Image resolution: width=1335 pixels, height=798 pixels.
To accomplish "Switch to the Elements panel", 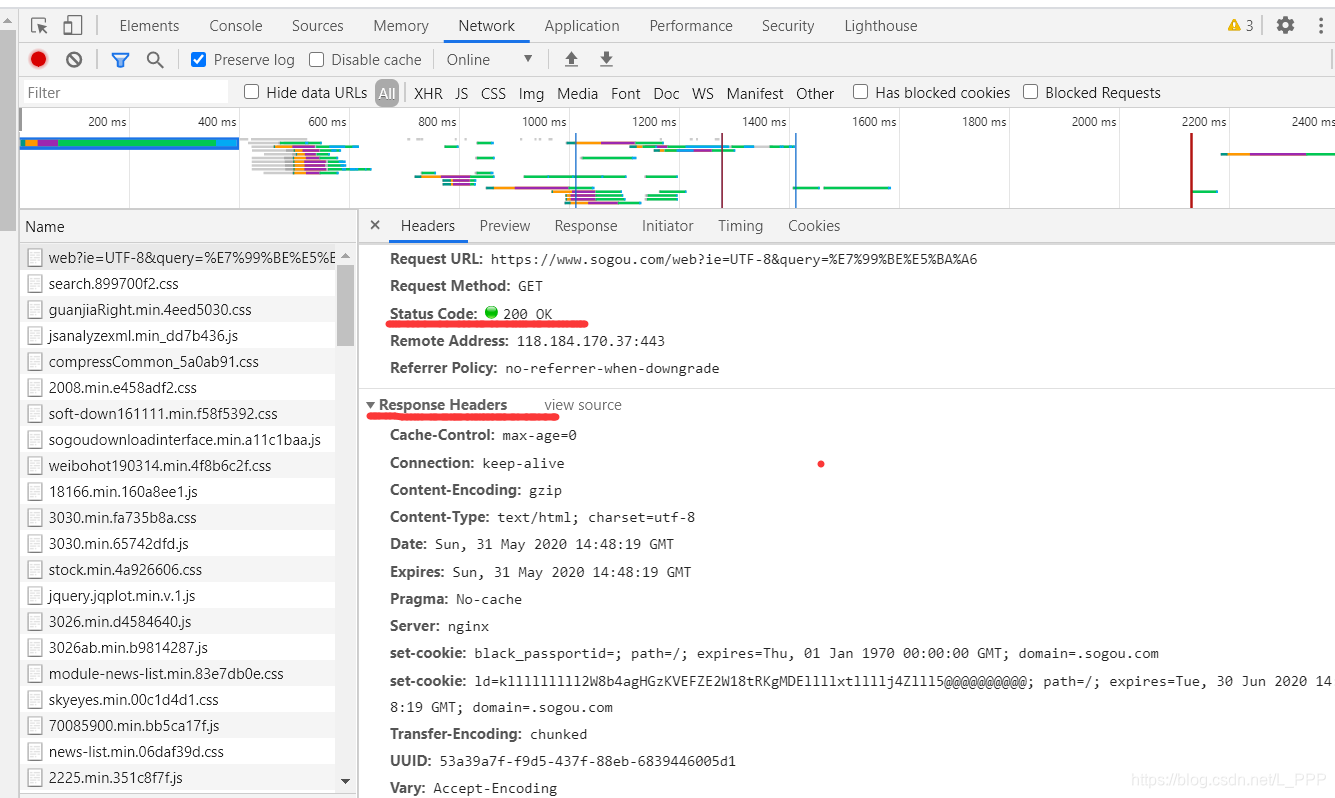I will click(149, 26).
